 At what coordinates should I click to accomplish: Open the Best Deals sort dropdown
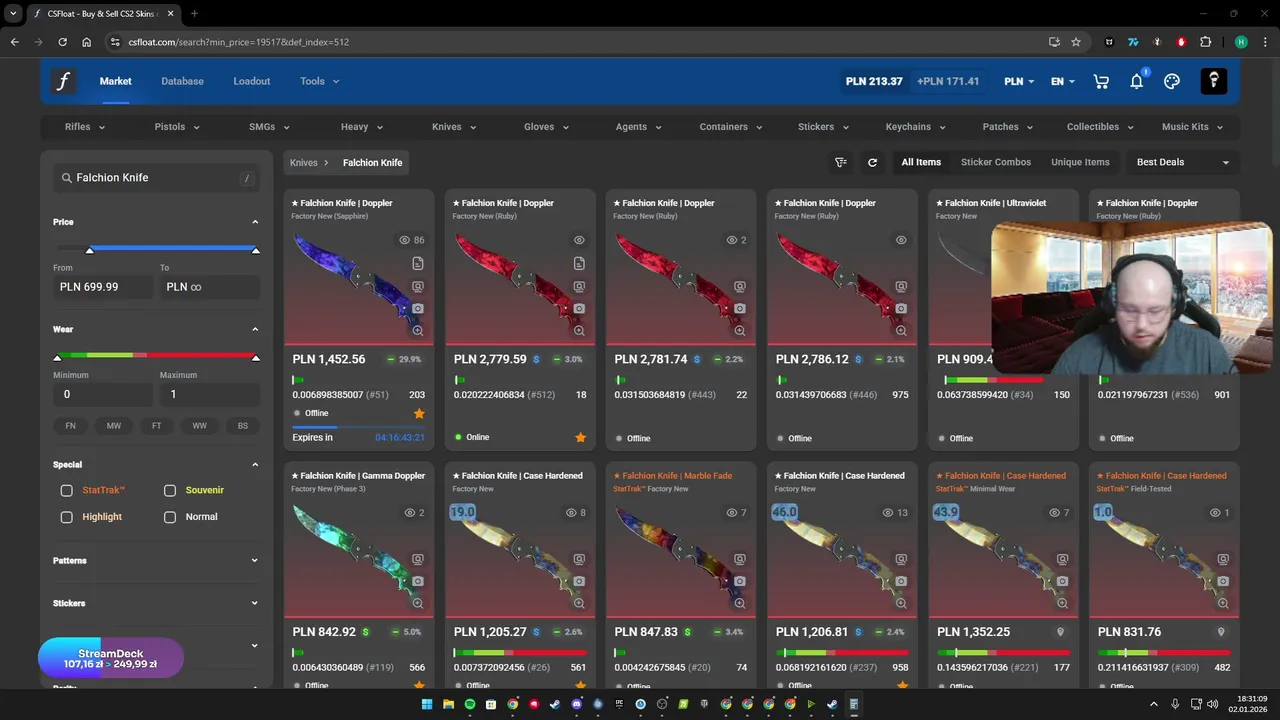(1182, 162)
